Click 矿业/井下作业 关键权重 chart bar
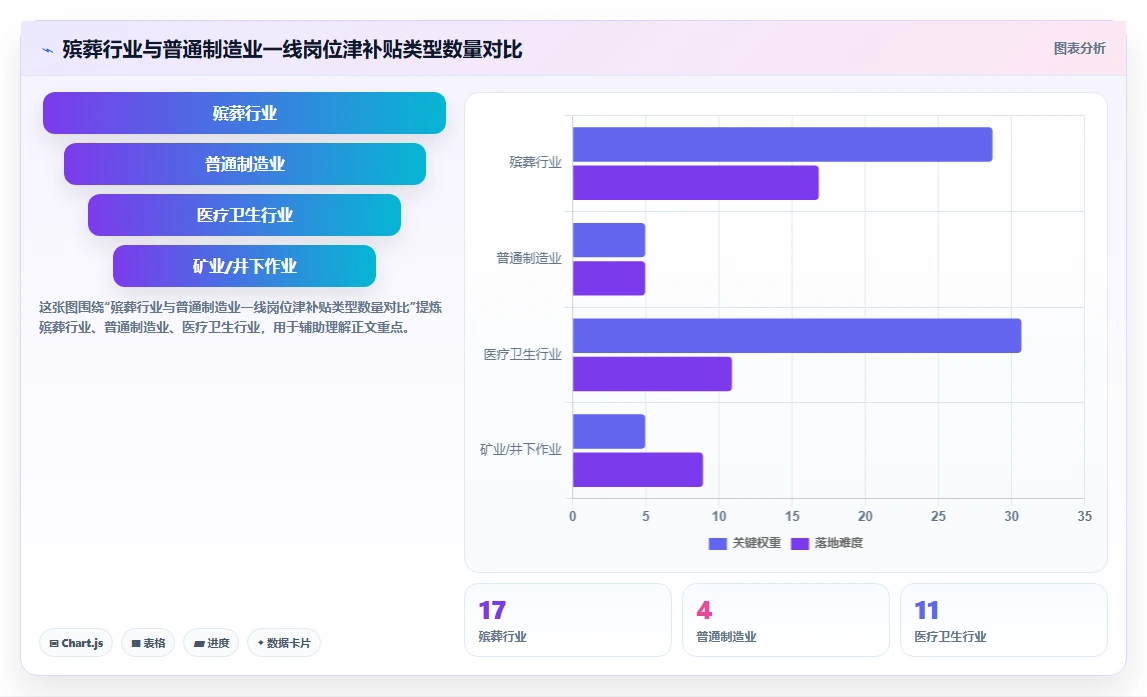This screenshot has height=697, width=1147. (609, 432)
